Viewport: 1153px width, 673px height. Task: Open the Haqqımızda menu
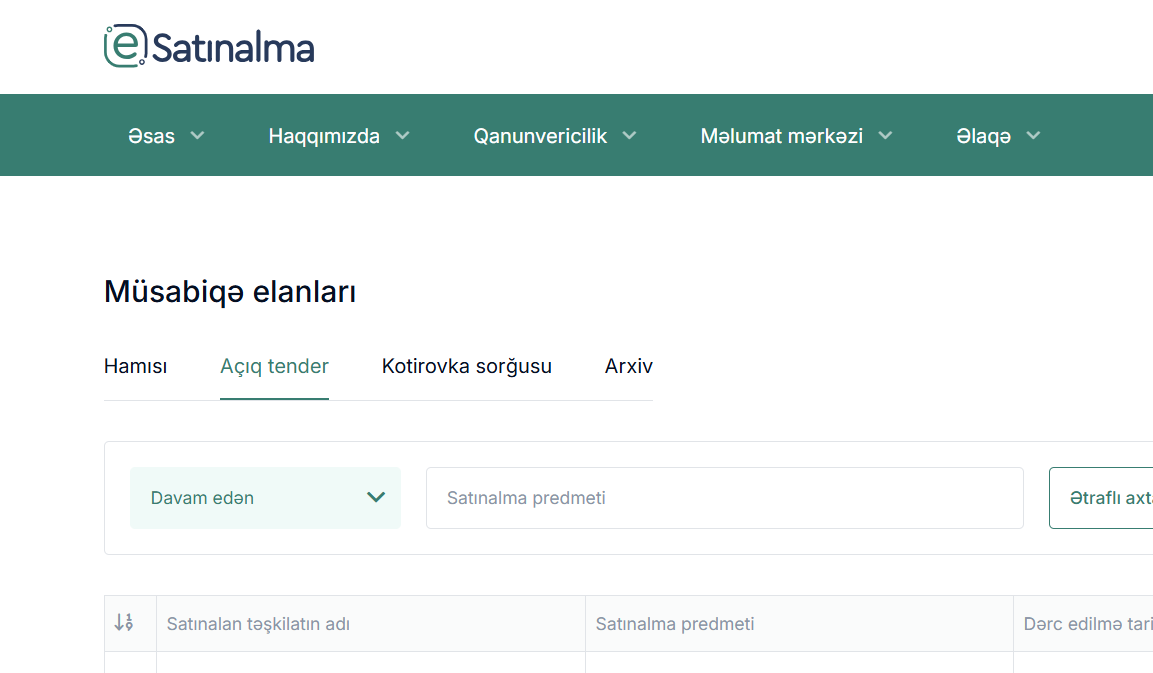324,136
